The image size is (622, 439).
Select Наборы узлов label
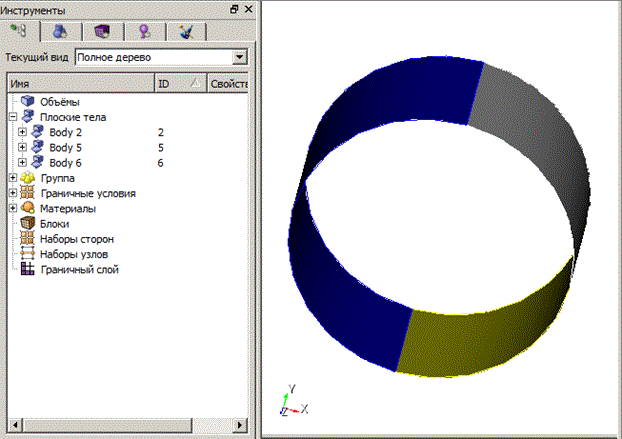pos(74,255)
